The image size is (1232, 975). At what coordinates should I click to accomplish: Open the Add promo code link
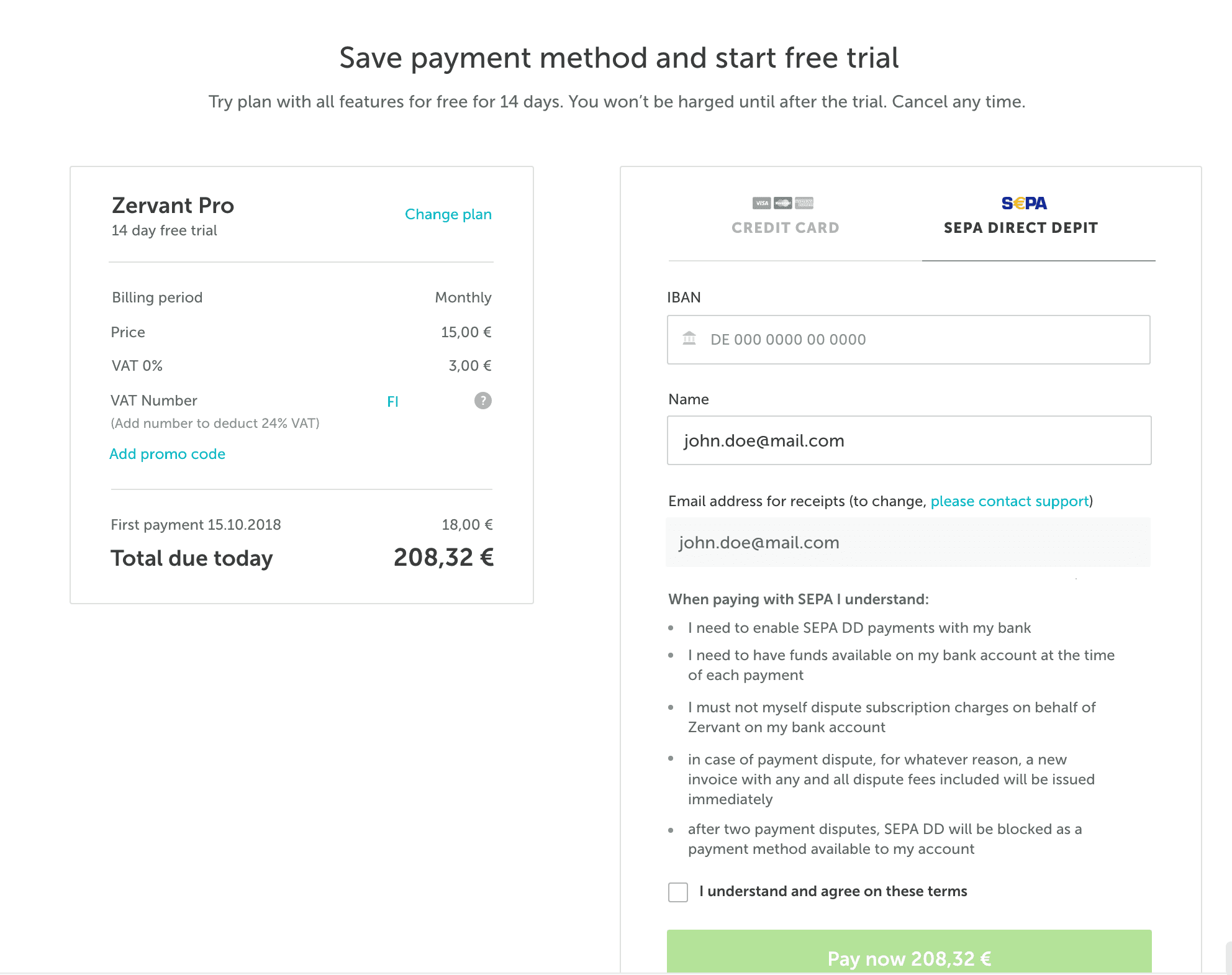pos(167,454)
